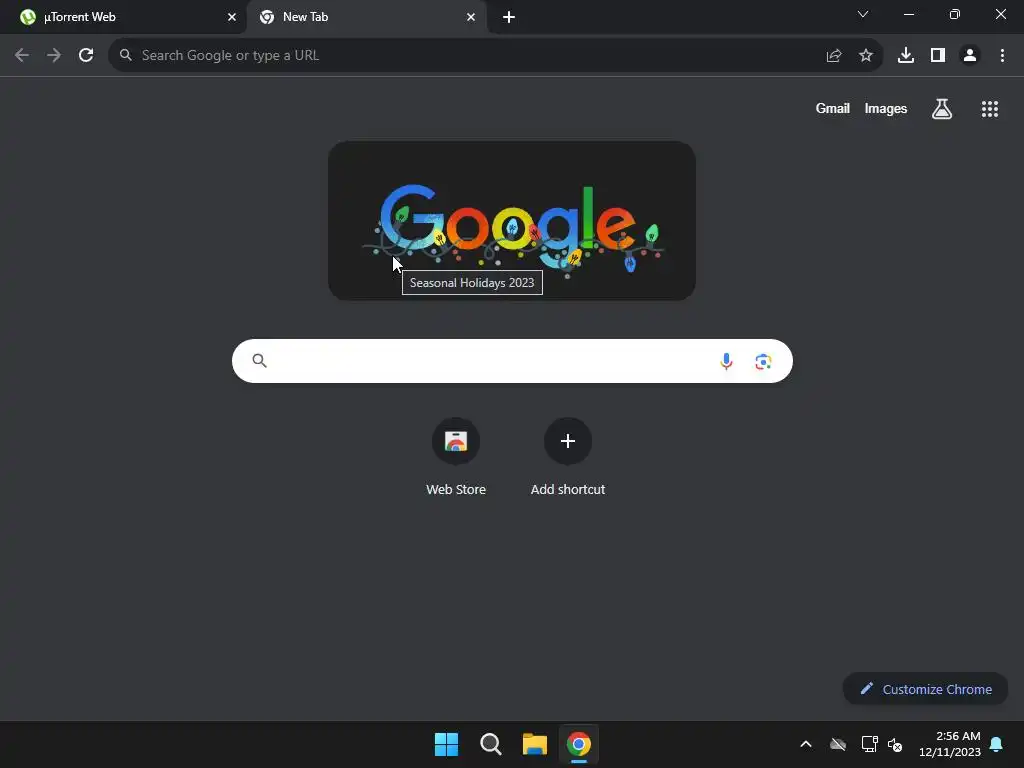
Task: Close the µTorrent Web tab
Action: click(231, 17)
